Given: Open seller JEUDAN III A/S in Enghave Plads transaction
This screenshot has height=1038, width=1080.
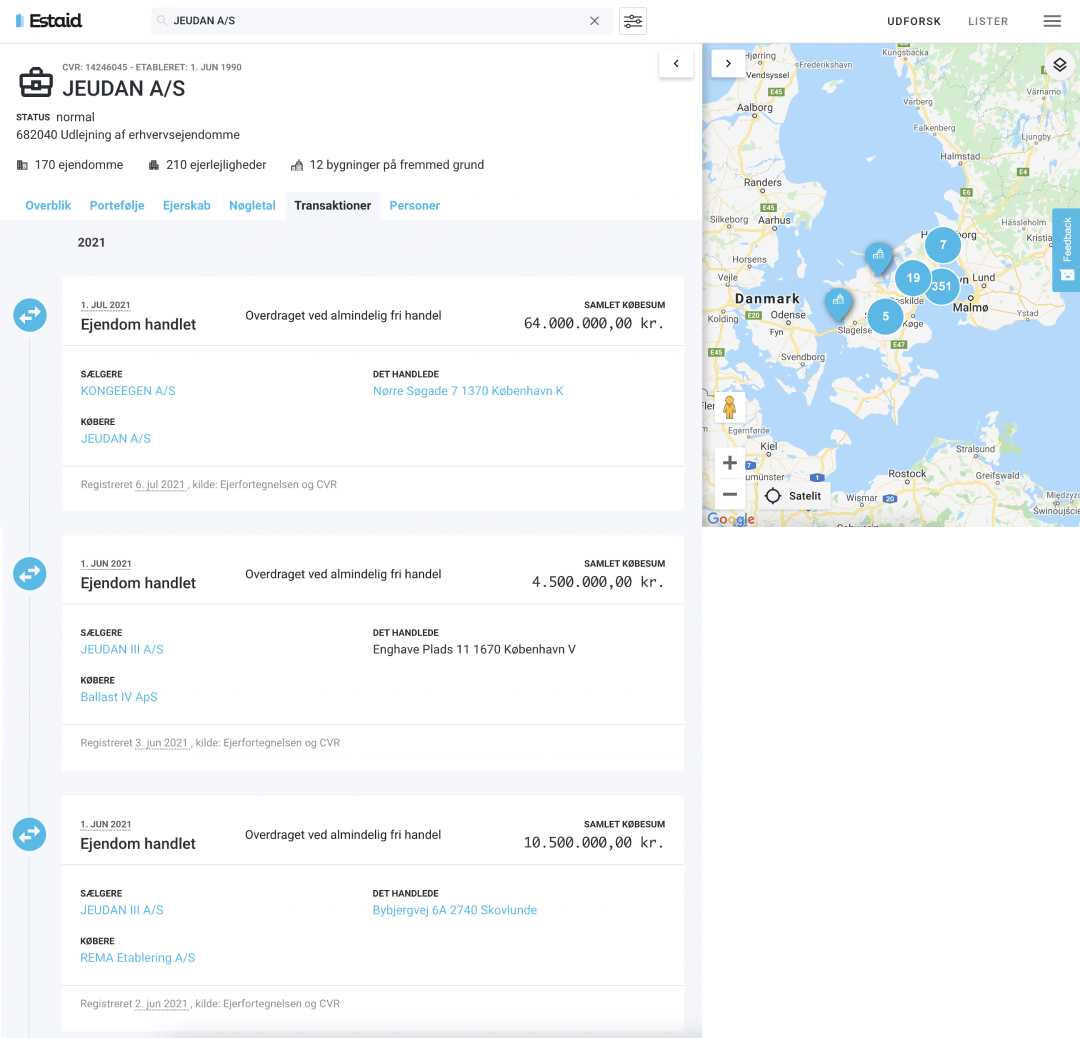Looking at the screenshot, I should point(122,649).
